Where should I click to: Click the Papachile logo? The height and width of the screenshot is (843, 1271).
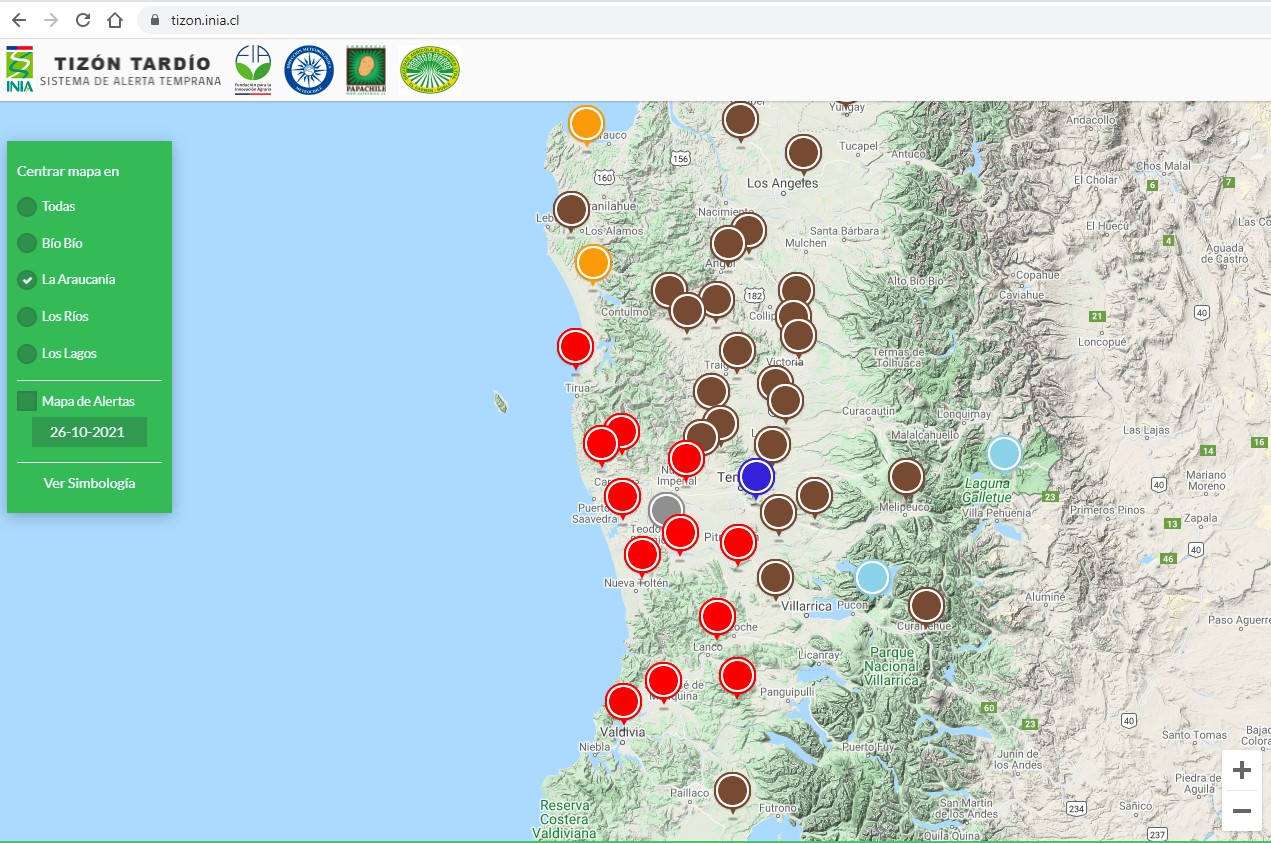(x=366, y=70)
